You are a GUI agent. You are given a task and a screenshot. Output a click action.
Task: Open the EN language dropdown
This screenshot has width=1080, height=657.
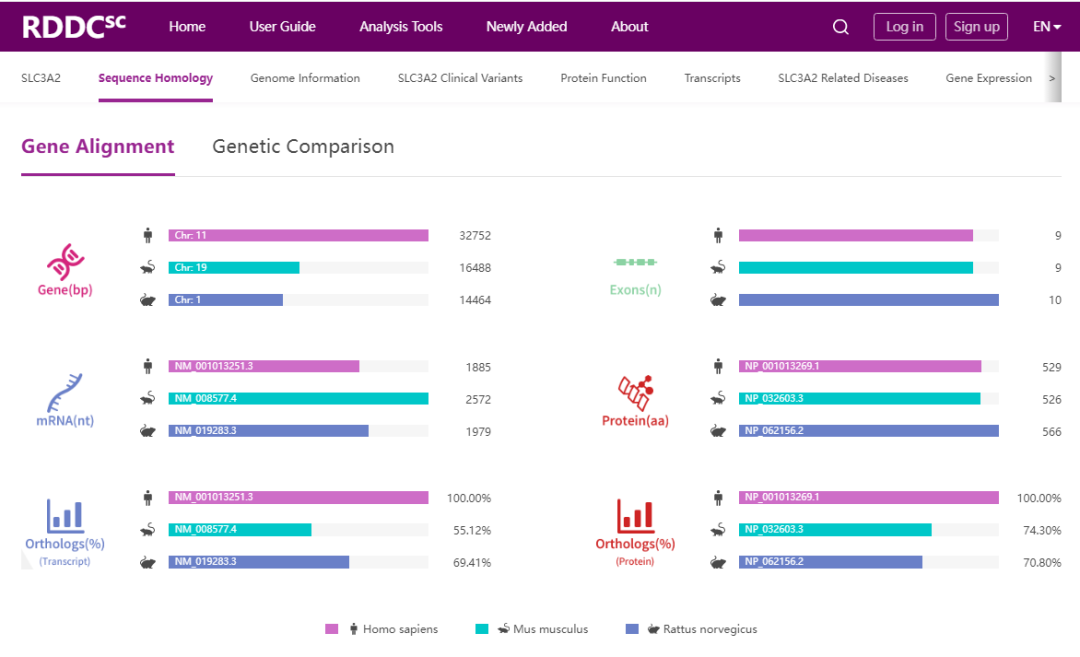coord(1047,27)
